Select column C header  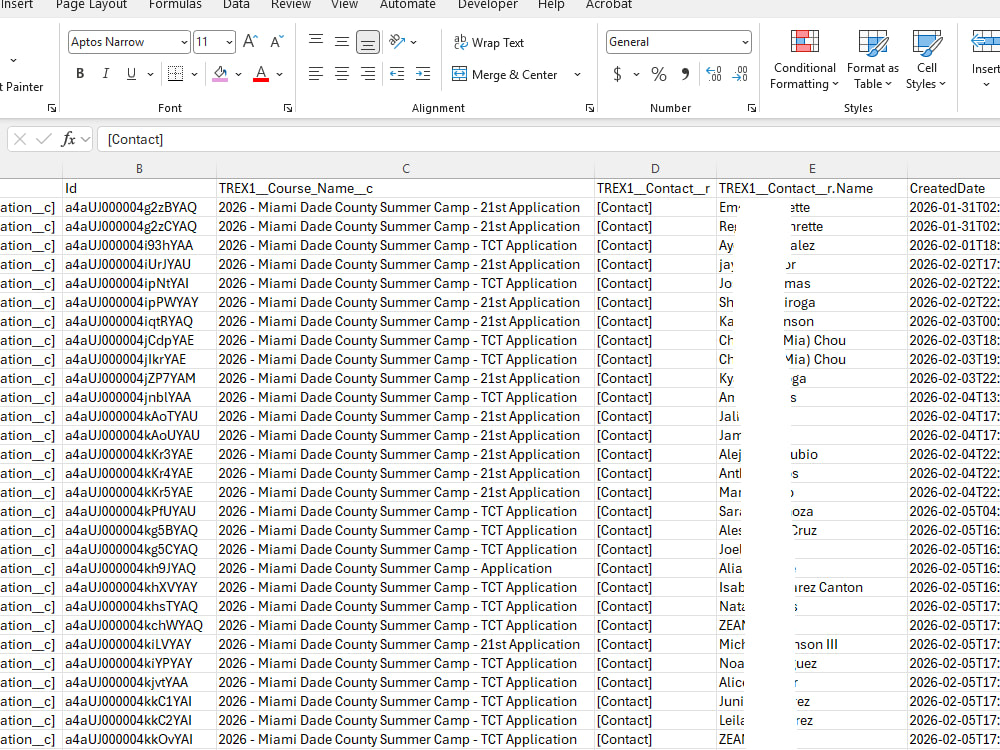(406, 169)
